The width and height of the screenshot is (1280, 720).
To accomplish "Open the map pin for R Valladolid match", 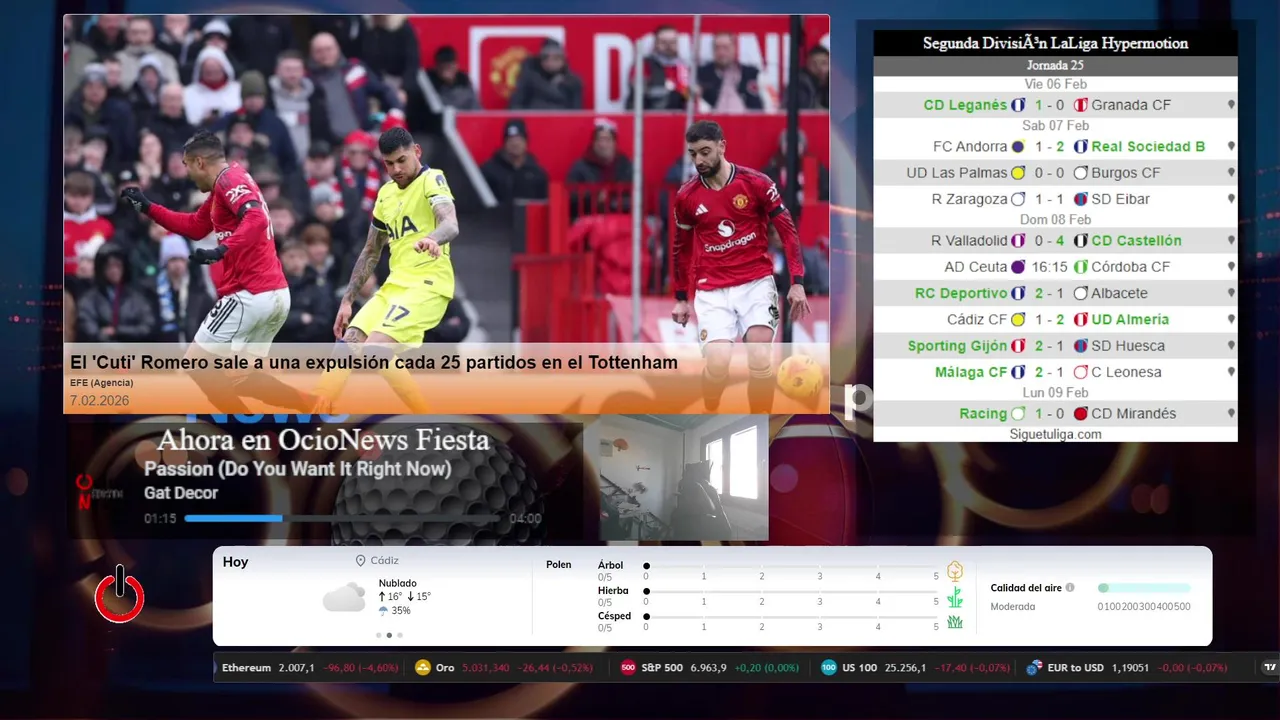I will coord(1231,240).
